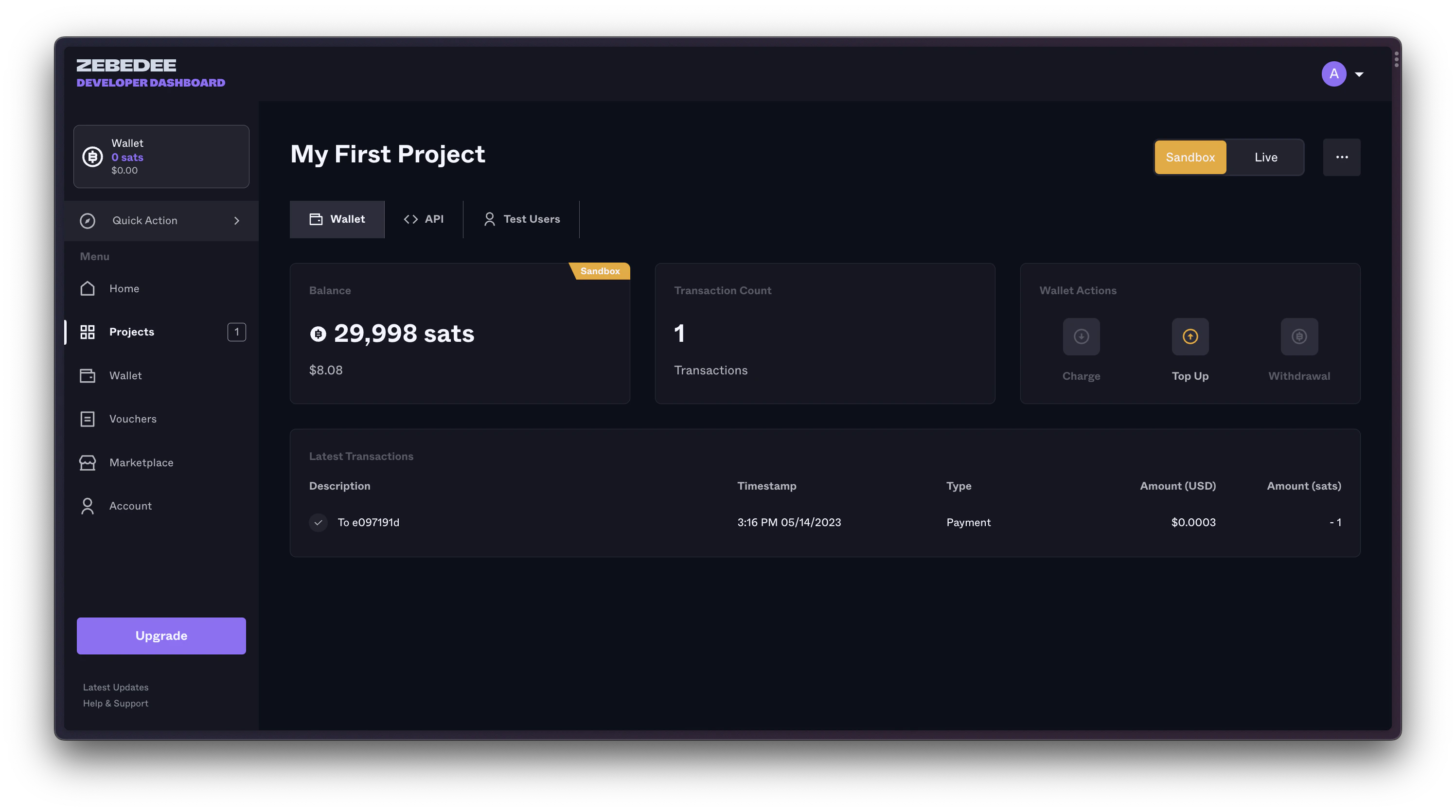Open the Help & Support link

115,703
